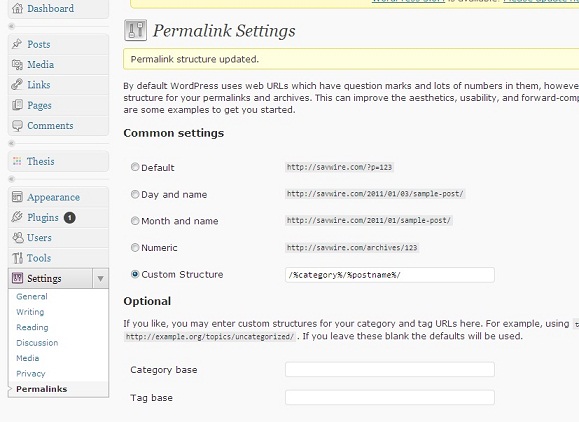Click the Media icon in sidebar
Screen dimensions: 579x422
tap(17, 65)
